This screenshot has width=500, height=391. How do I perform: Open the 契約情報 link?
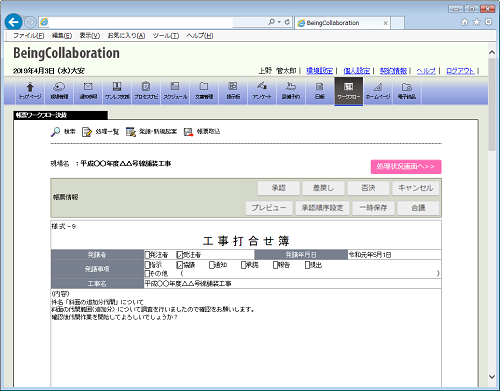point(393,71)
